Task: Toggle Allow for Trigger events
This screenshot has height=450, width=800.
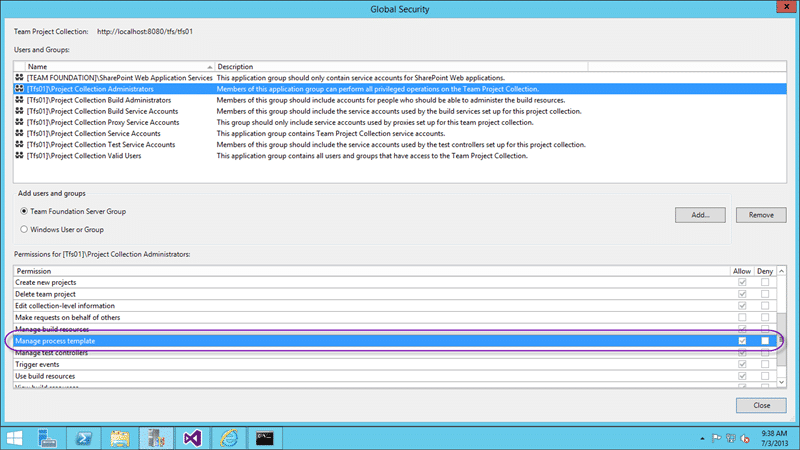Action: pos(742,364)
